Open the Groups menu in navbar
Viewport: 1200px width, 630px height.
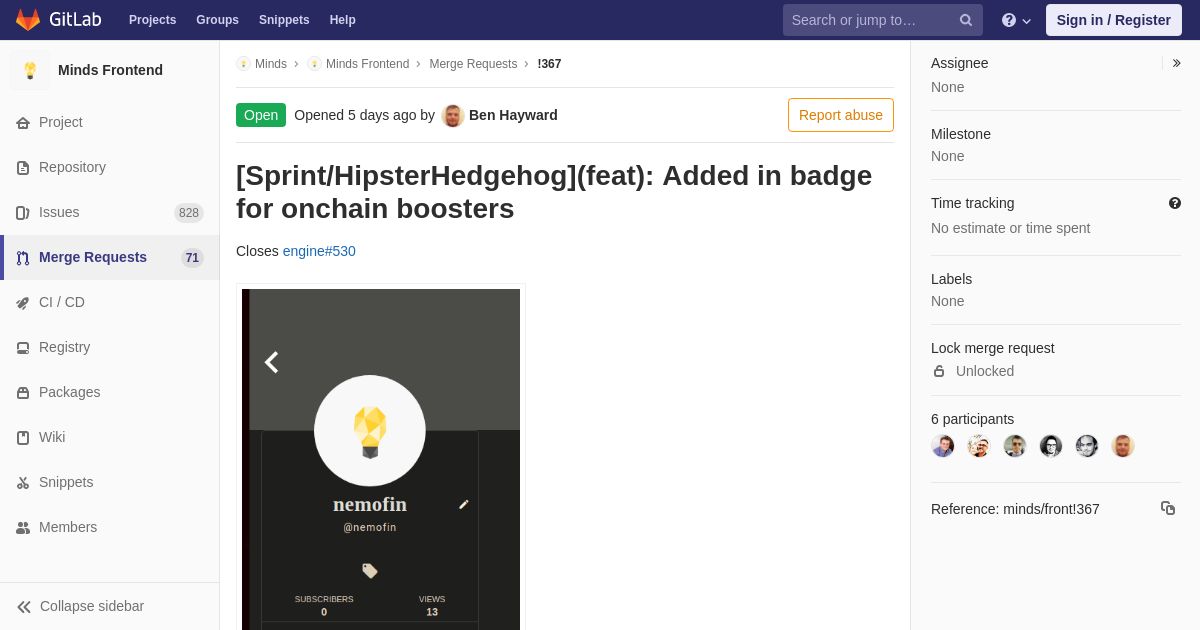click(217, 20)
